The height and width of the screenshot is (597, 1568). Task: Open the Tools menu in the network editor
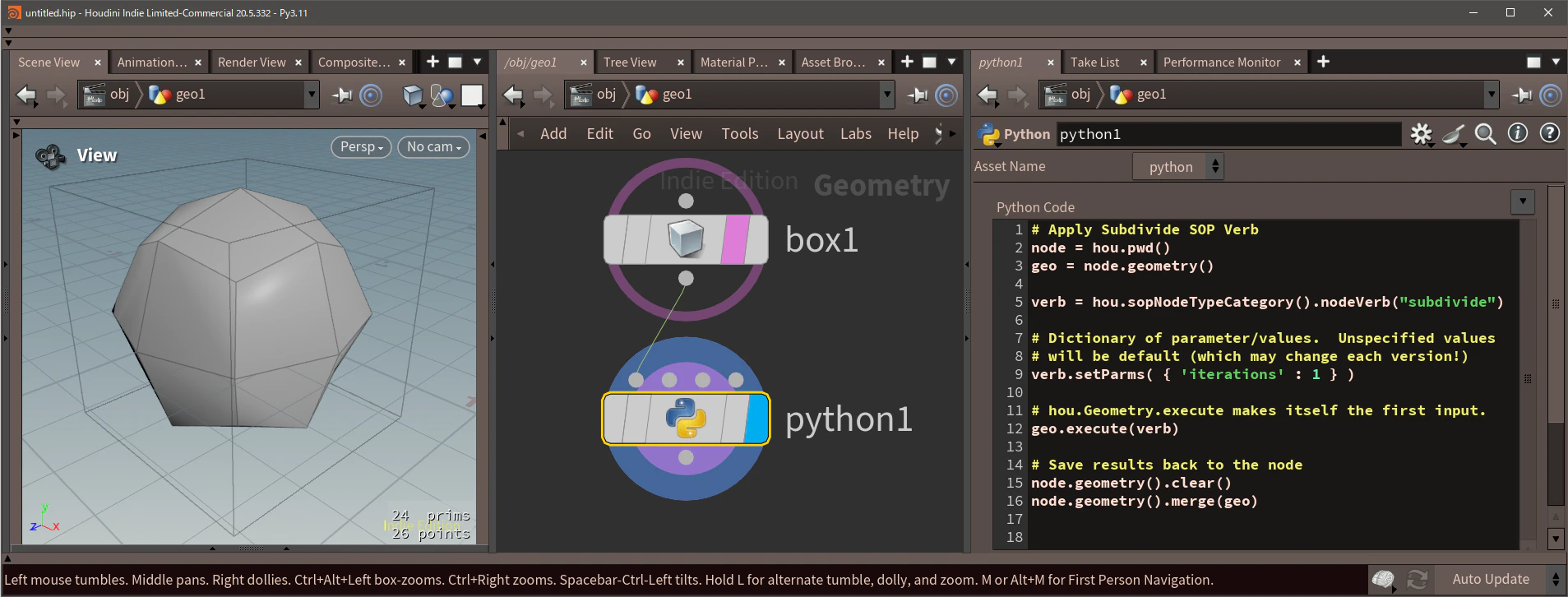tap(740, 134)
